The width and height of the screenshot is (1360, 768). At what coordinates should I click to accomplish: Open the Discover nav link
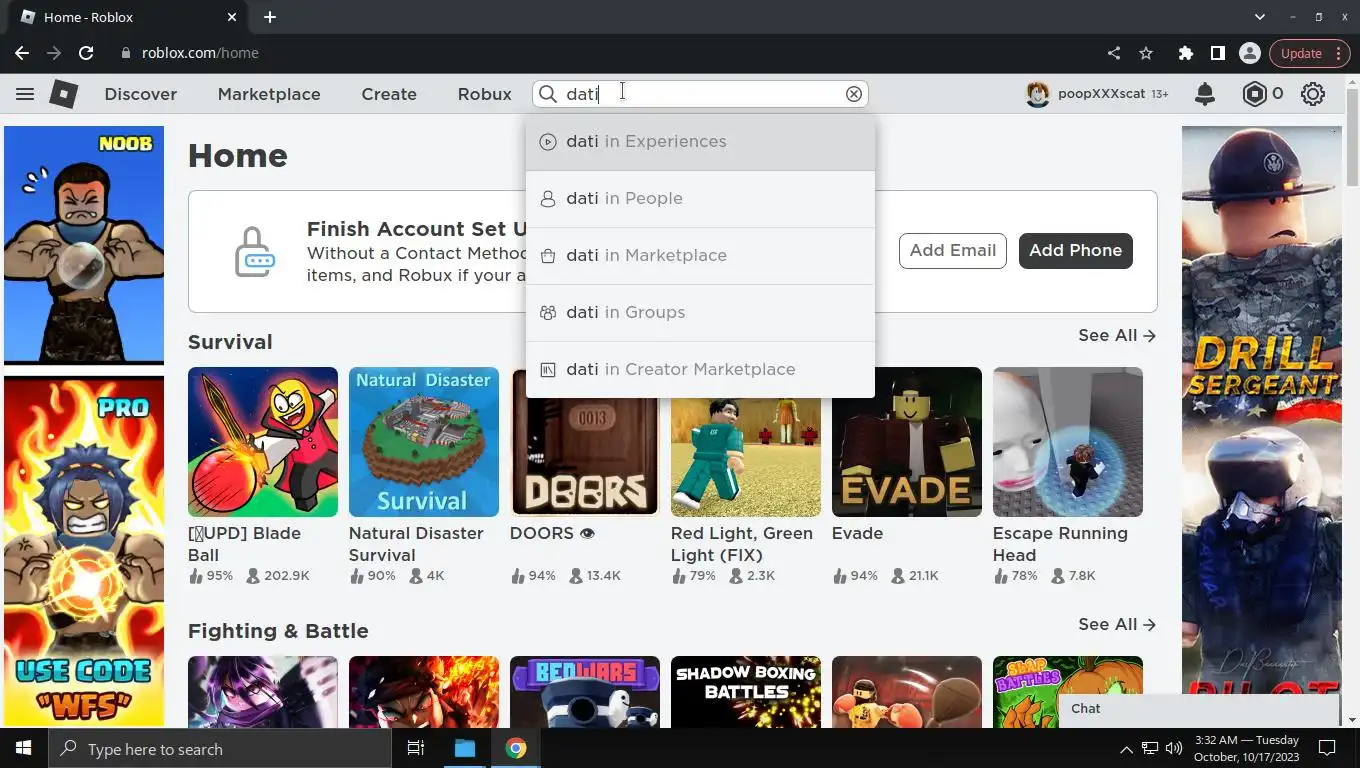tap(141, 94)
